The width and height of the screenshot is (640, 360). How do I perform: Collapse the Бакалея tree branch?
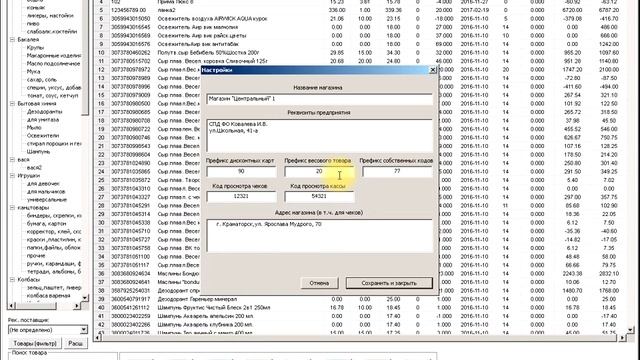tap(12, 40)
